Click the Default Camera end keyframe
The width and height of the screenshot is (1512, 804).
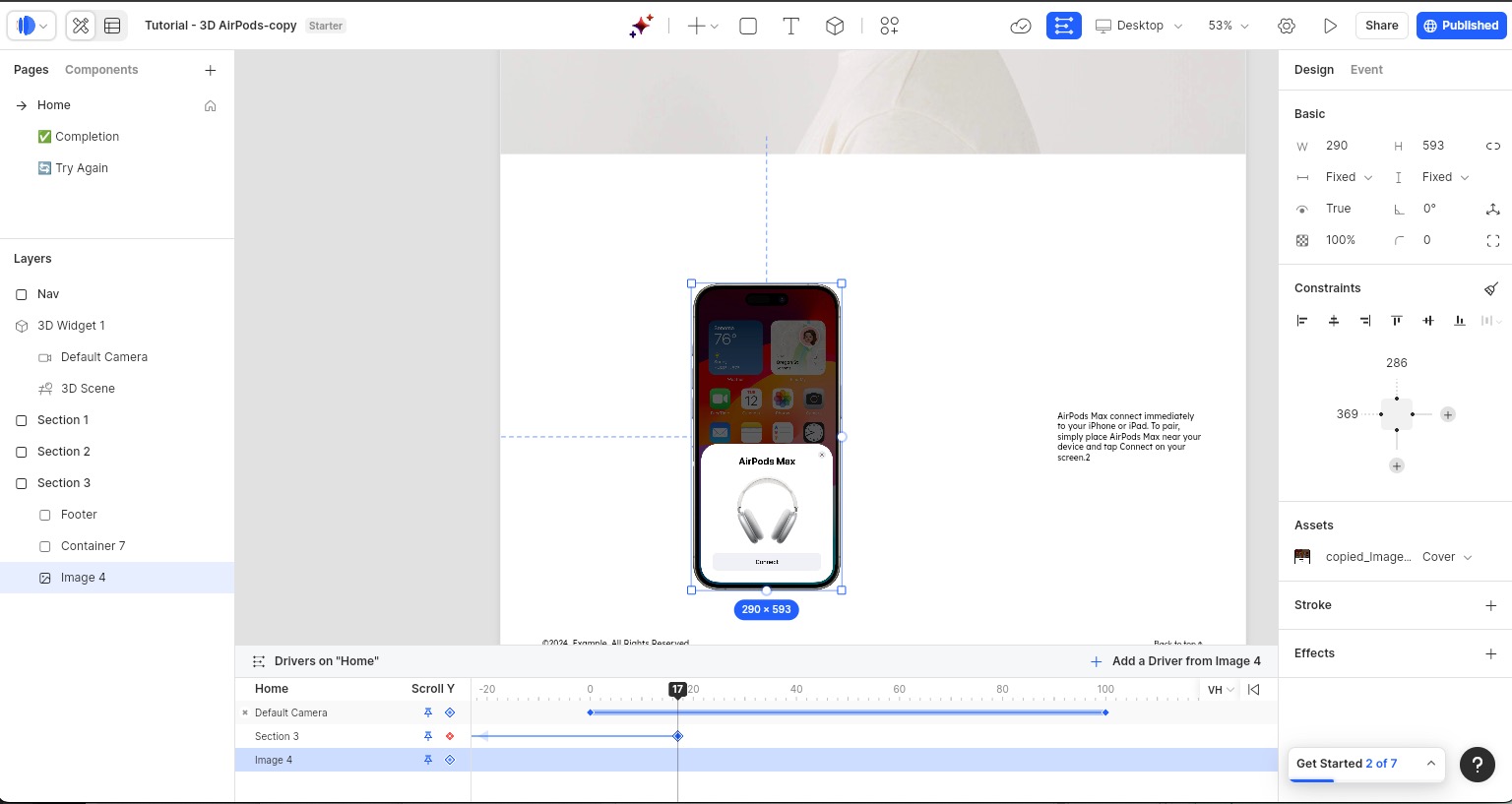(x=1105, y=712)
